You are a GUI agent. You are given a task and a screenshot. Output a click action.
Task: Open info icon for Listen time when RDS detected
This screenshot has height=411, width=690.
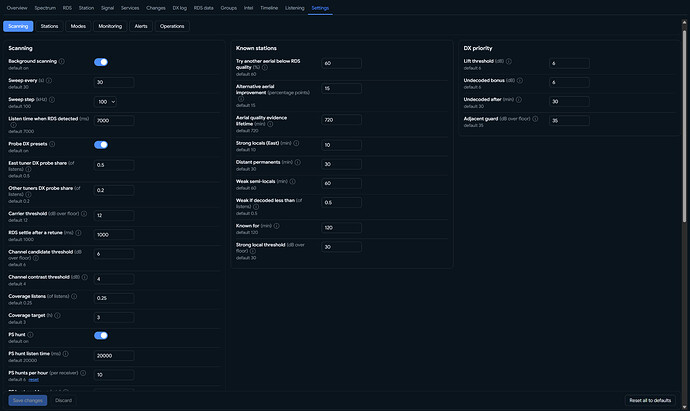click(x=13, y=125)
